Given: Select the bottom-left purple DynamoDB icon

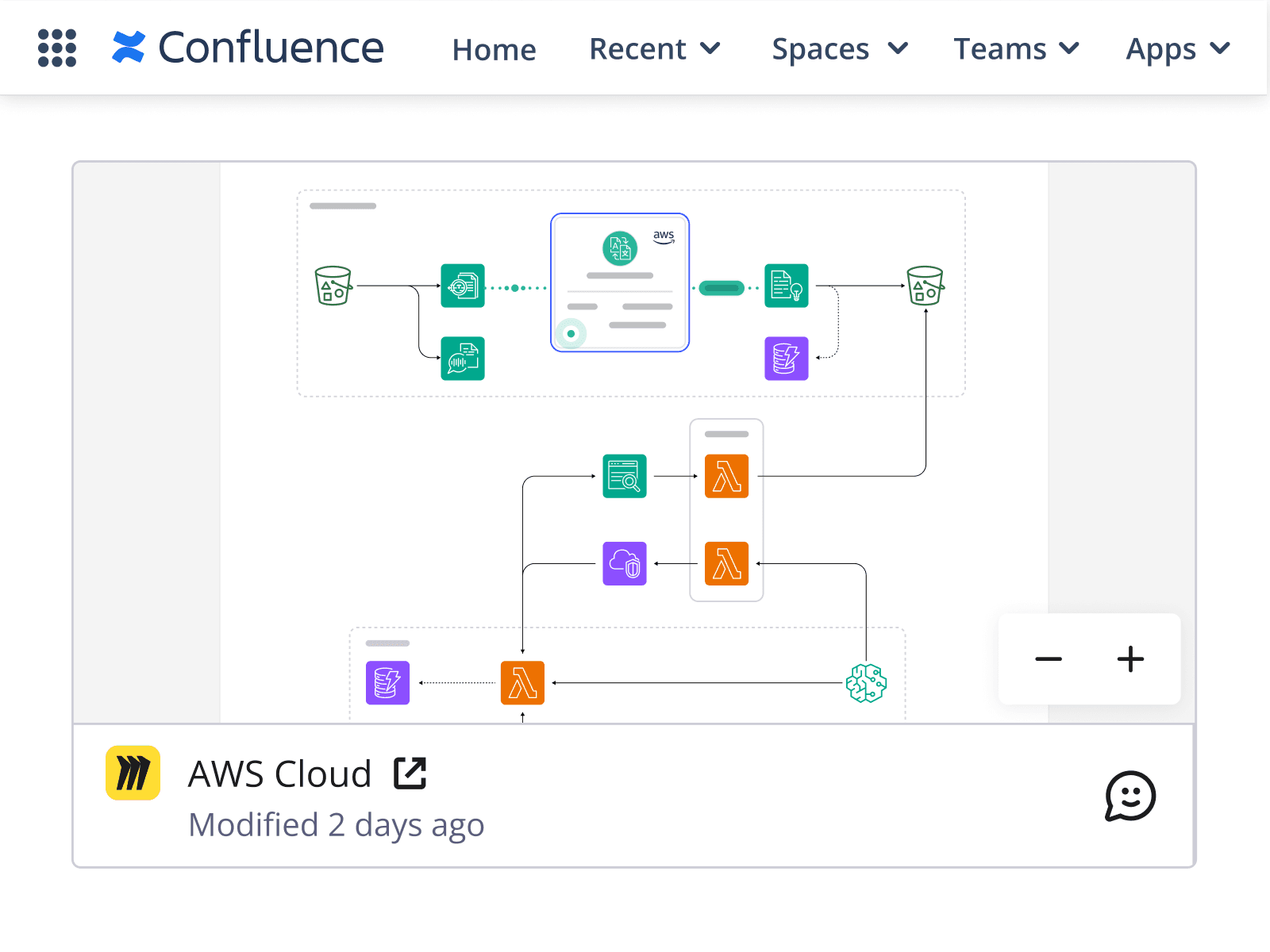Looking at the screenshot, I should pyautogui.click(x=388, y=683).
